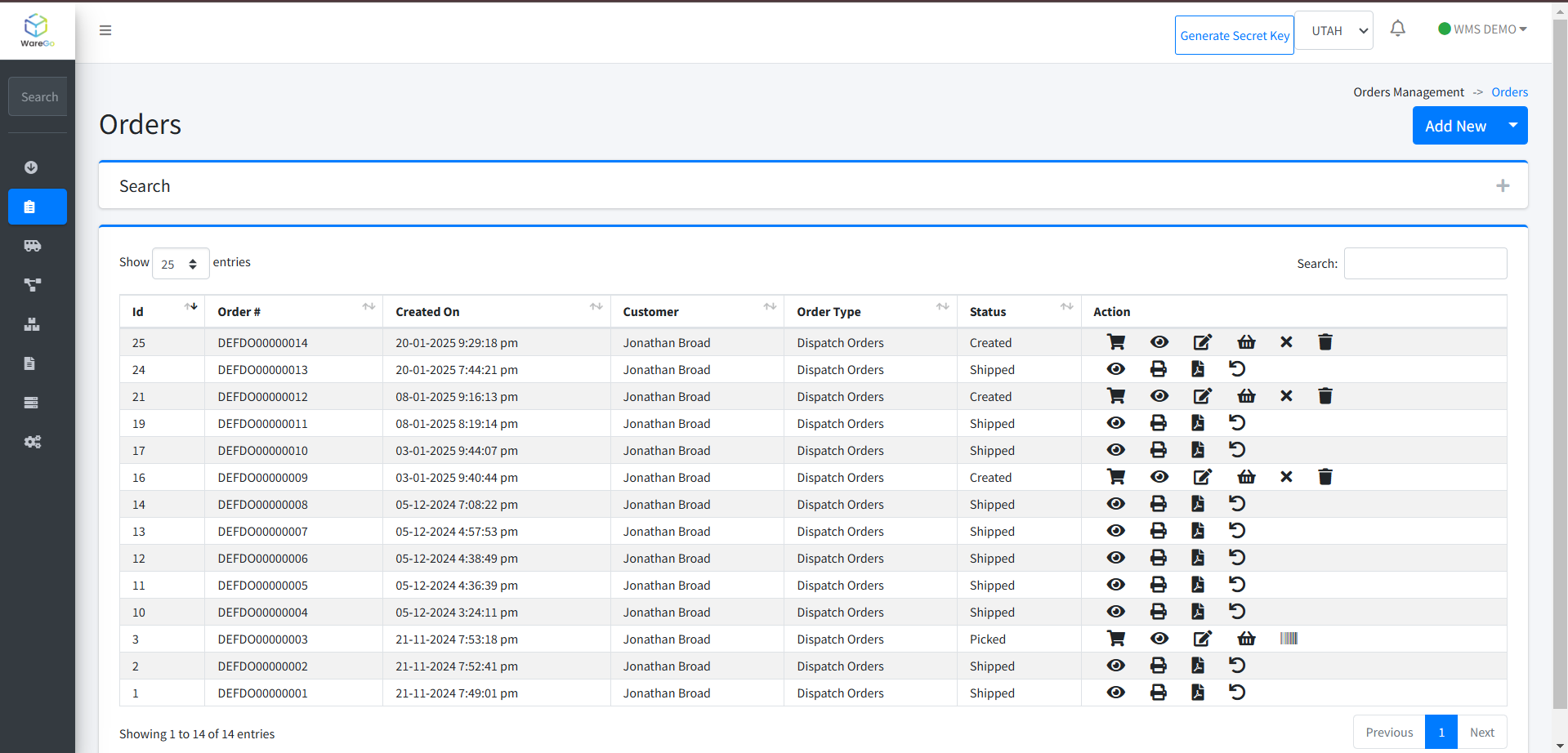Follow the Orders breadcrumb link
Screen dimensions: 1568x753
[x=1509, y=92]
